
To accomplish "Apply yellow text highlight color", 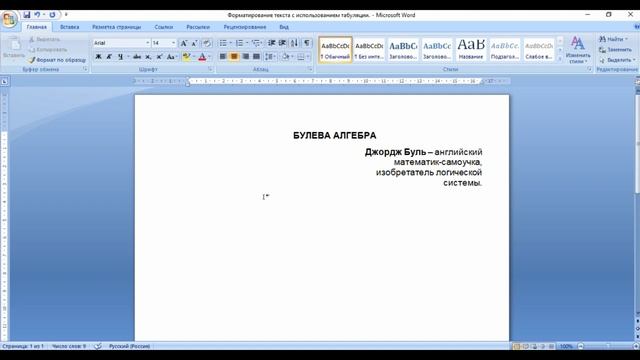I will 186,57.
